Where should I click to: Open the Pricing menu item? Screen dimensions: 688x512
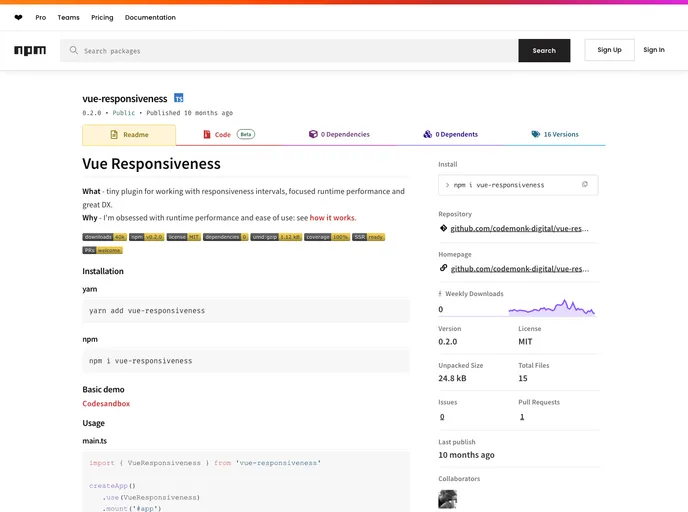tap(102, 18)
